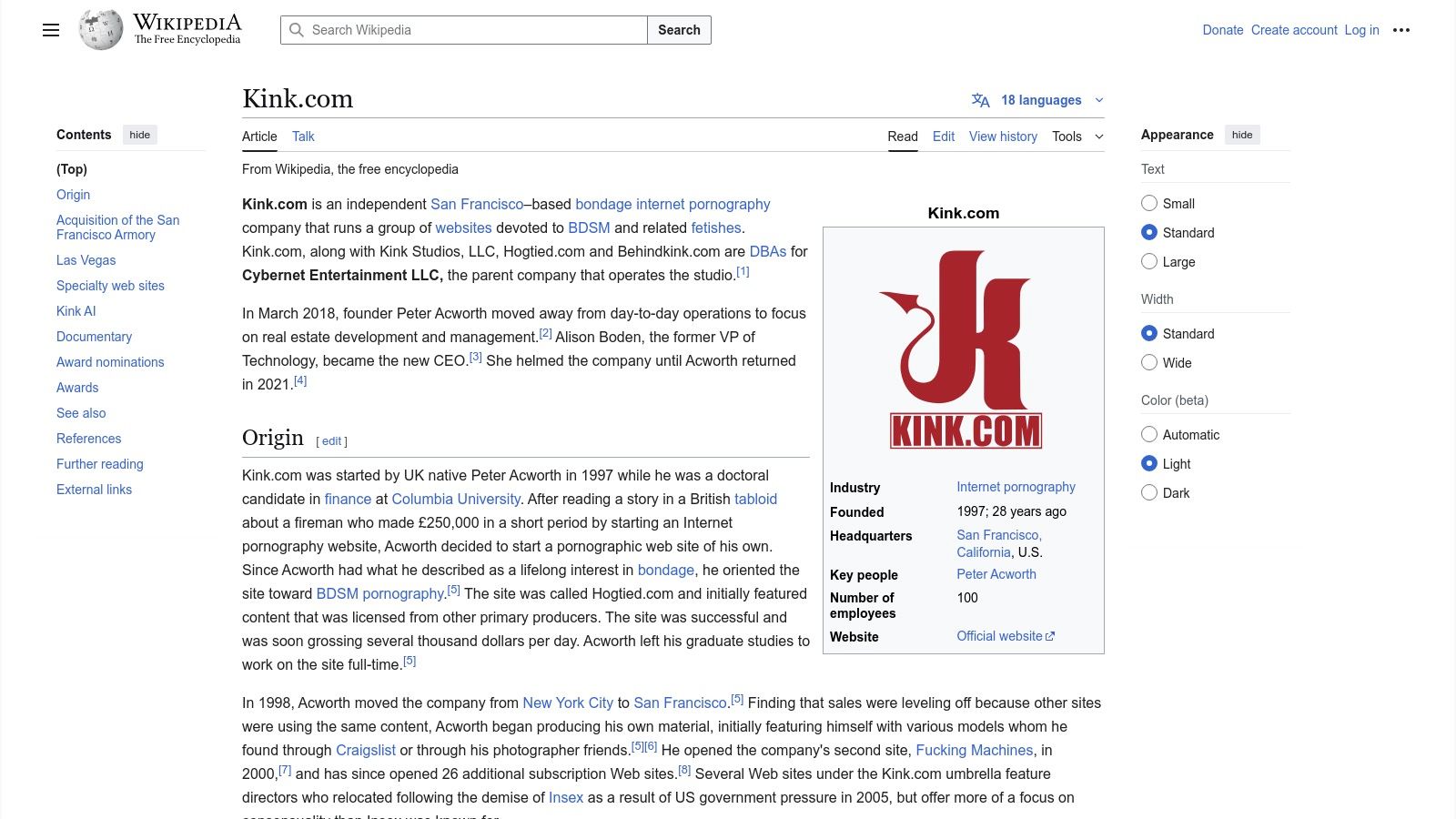
Task: Switch to the Talk tab
Action: tap(303, 136)
